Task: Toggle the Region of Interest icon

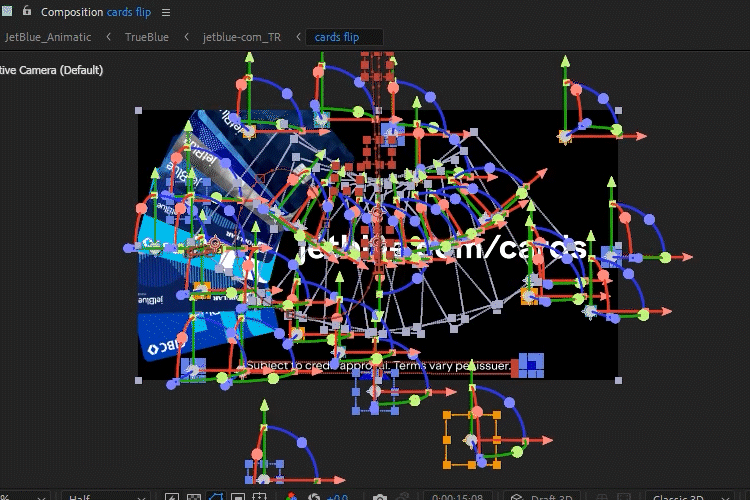Action: tap(238, 497)
